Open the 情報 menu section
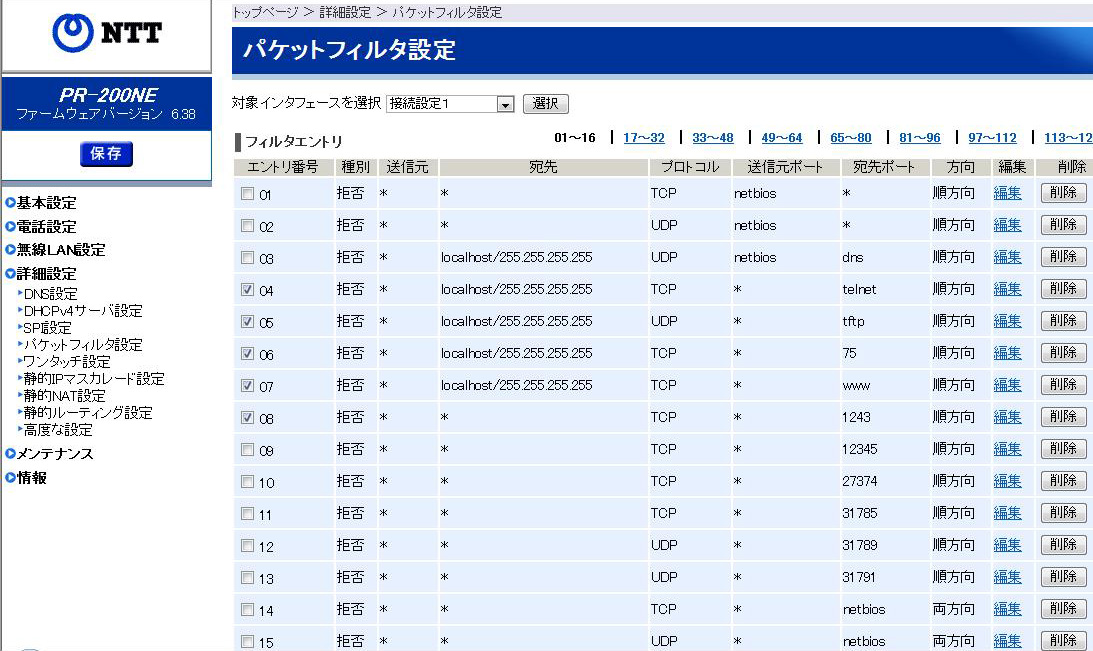 (32, 478)
